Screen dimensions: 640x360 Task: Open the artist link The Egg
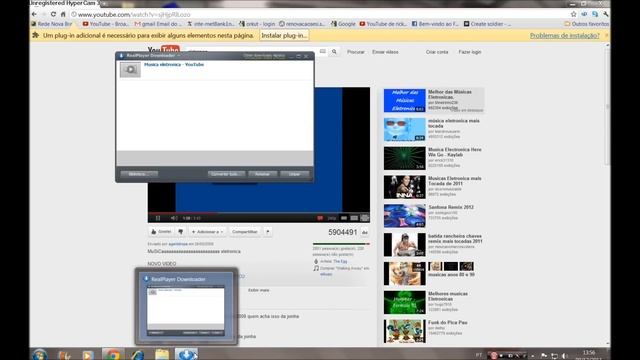click(340, 261)
